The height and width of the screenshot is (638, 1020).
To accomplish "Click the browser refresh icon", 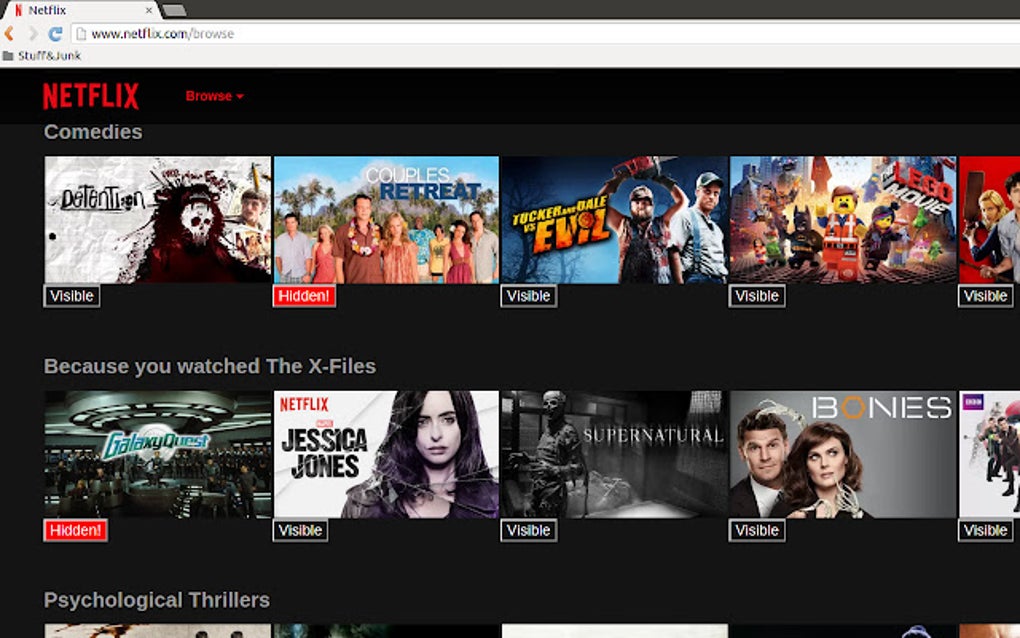I will pyautogui.click(x=57, y=33).
